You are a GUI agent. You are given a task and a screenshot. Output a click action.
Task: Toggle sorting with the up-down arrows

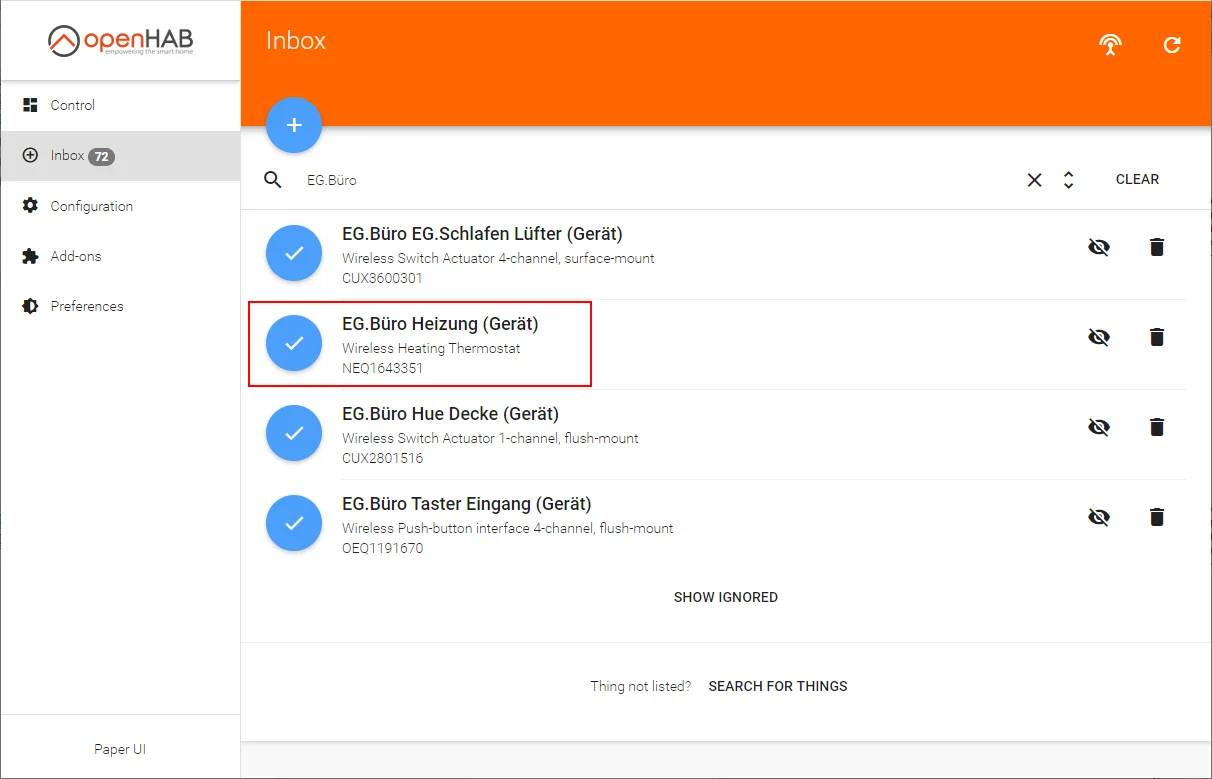click(1068, 180)
